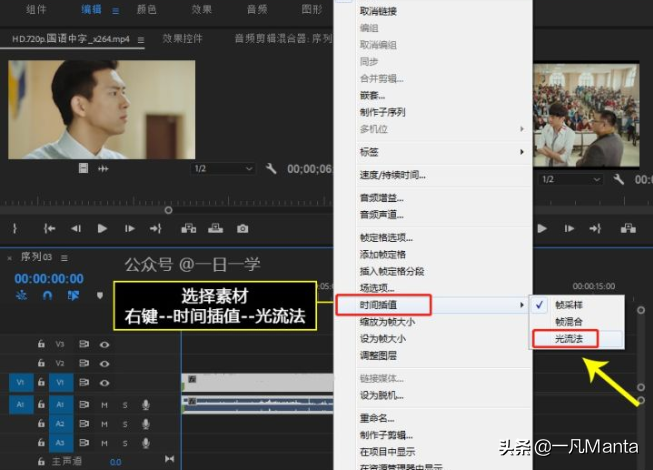Mute audio track A3
The width and height of the screenshot is (653, 470).
tap(104, 443)
